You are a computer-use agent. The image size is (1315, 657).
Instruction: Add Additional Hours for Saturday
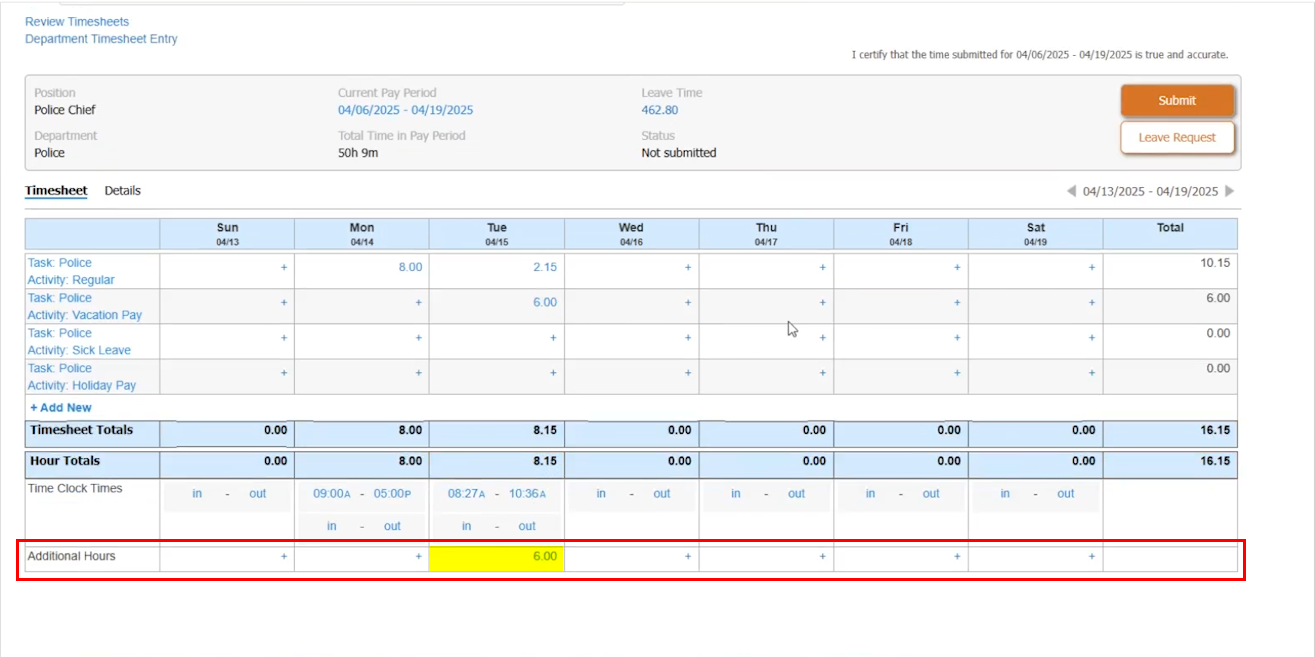pos(1092,556)
